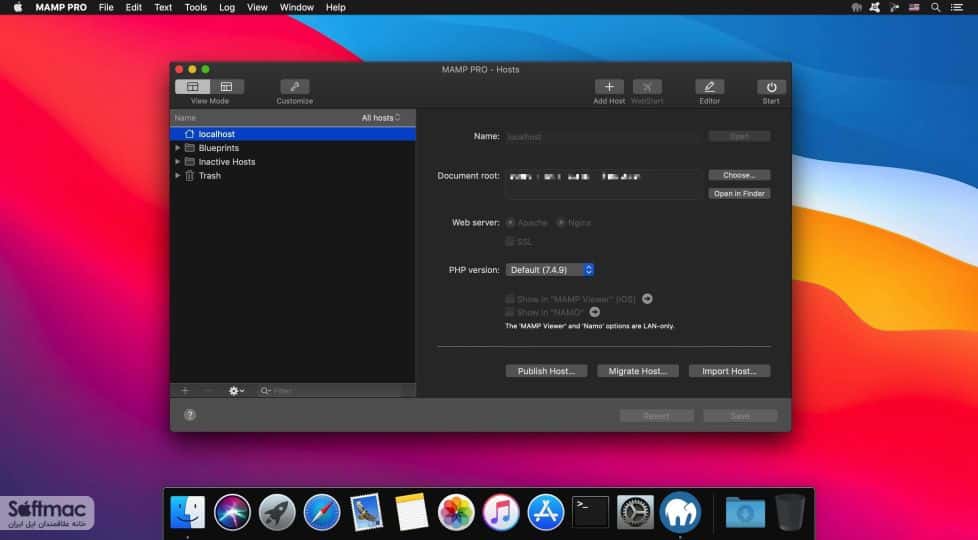Click the WebStart toolbar icon
This screenshot has height=540, width=978.
[647, 87]
